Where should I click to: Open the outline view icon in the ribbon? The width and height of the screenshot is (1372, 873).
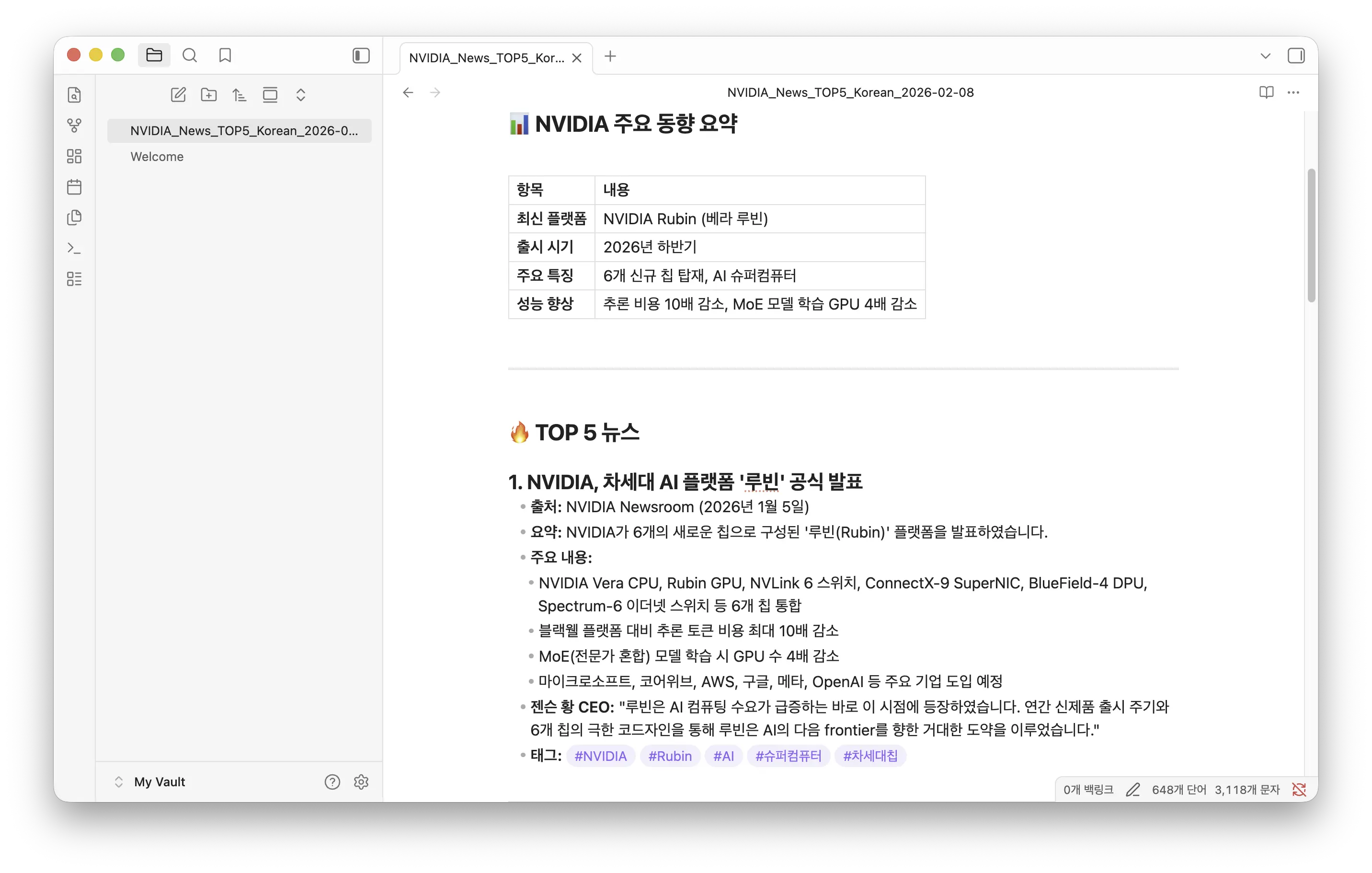(x=75, y=279)
